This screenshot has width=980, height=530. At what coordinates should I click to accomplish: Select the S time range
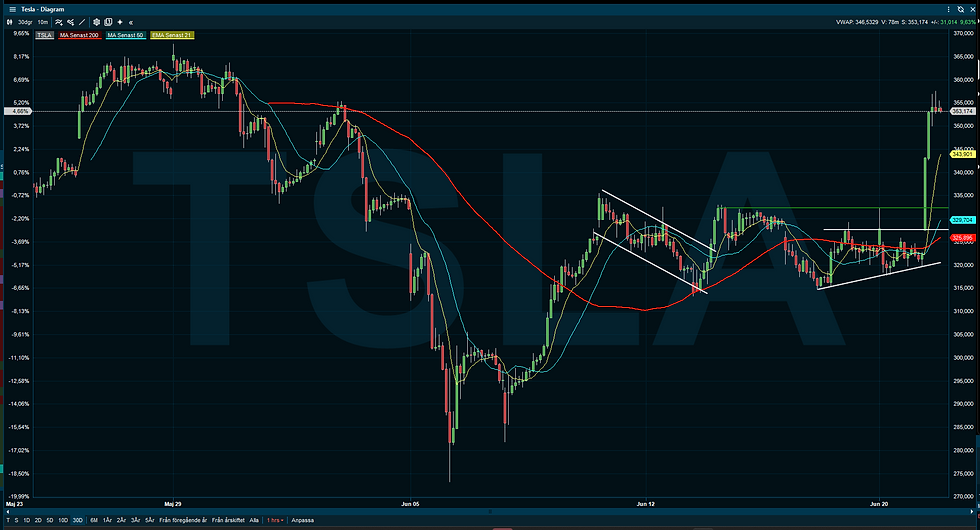[x=16, y=520]
